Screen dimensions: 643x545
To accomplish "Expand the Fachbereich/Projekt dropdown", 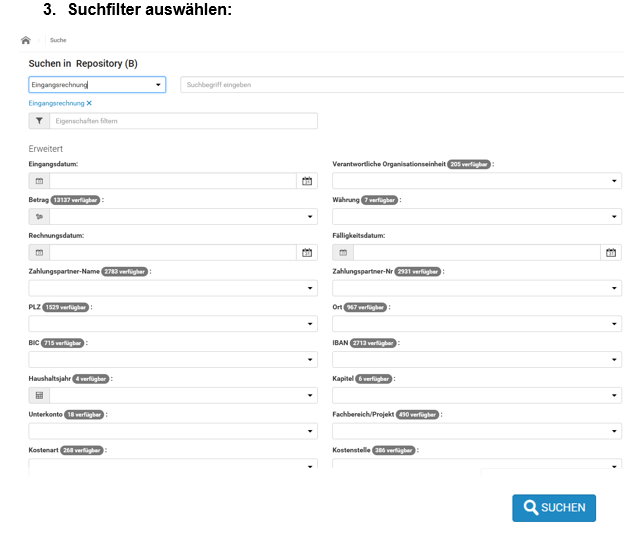I will coord(615,431).
